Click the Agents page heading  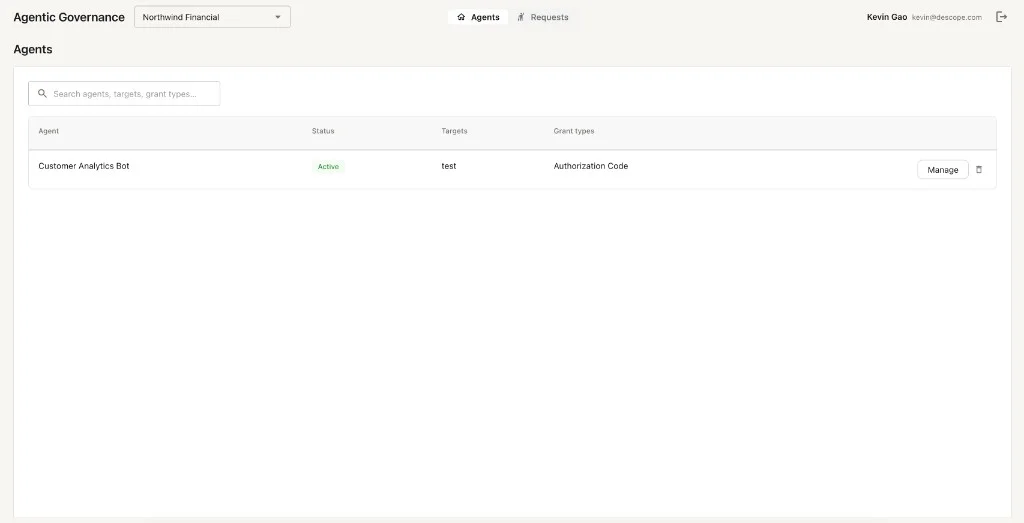[x=33, y=50]
